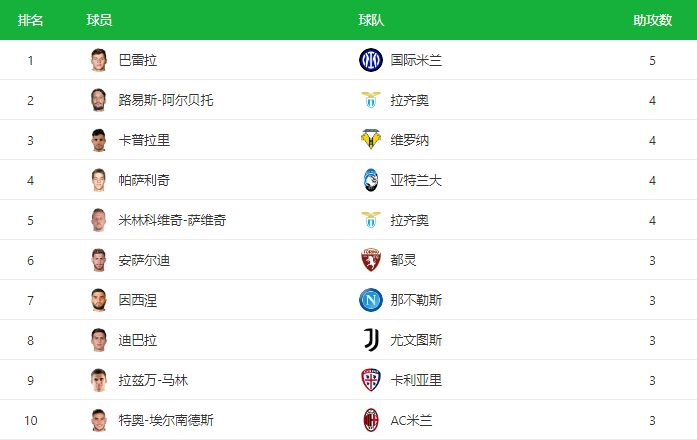This screenshot has height=440, width=697.
Task: Click the Inter Milan club logo
Action: (371, 60)
